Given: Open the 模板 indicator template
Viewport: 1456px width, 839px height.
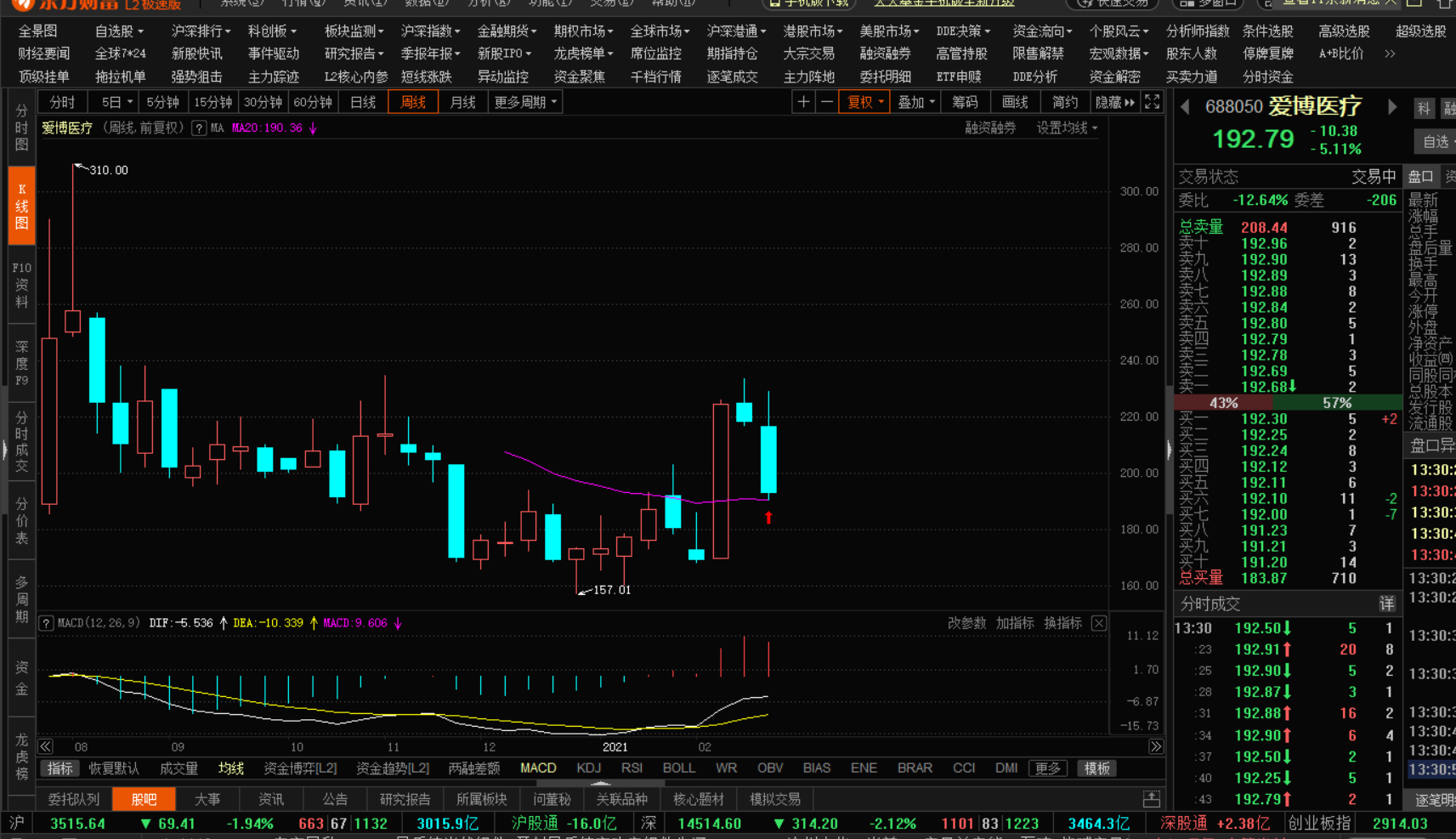Looking at the screenshot, I should point(1096,768).
